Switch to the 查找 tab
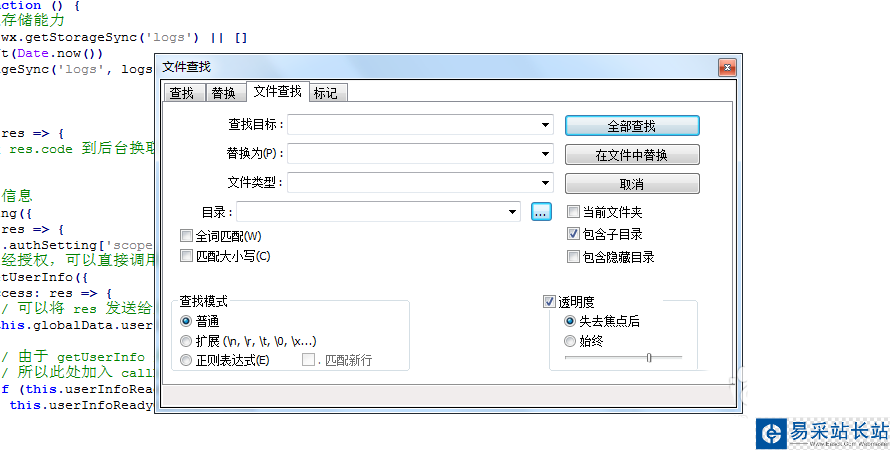Screen dimensions: 890x450 pyautogui.click(x=181, y=93)
